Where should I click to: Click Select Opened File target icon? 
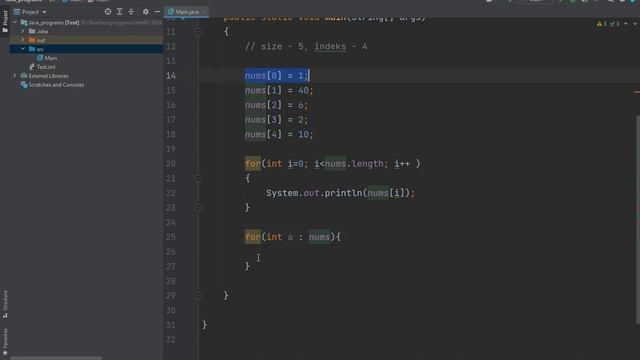pyautogui.click(x=108, y=12)
